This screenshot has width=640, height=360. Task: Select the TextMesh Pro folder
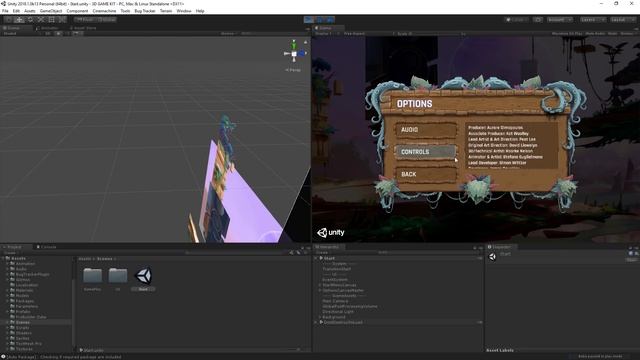[28, 343]
